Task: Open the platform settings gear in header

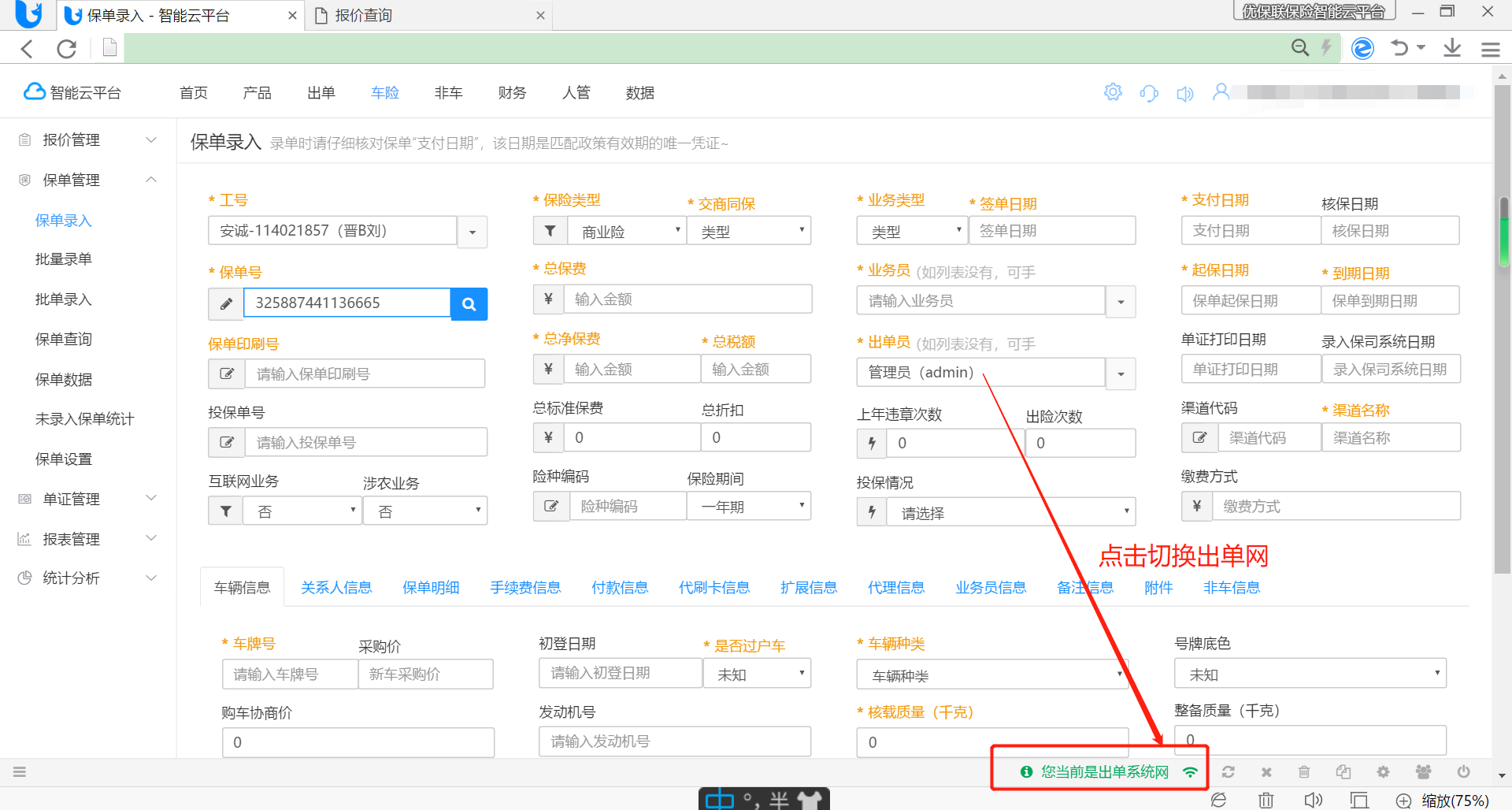Action: click(1113, 92)
